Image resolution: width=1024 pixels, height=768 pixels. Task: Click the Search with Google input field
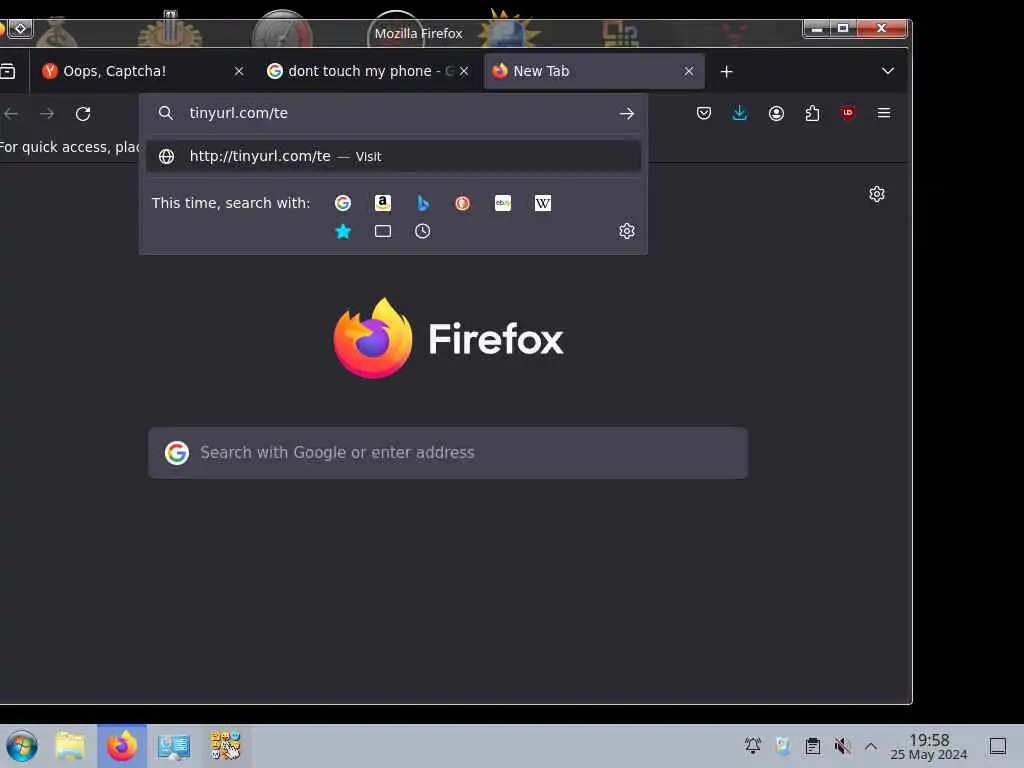[448, 453]
